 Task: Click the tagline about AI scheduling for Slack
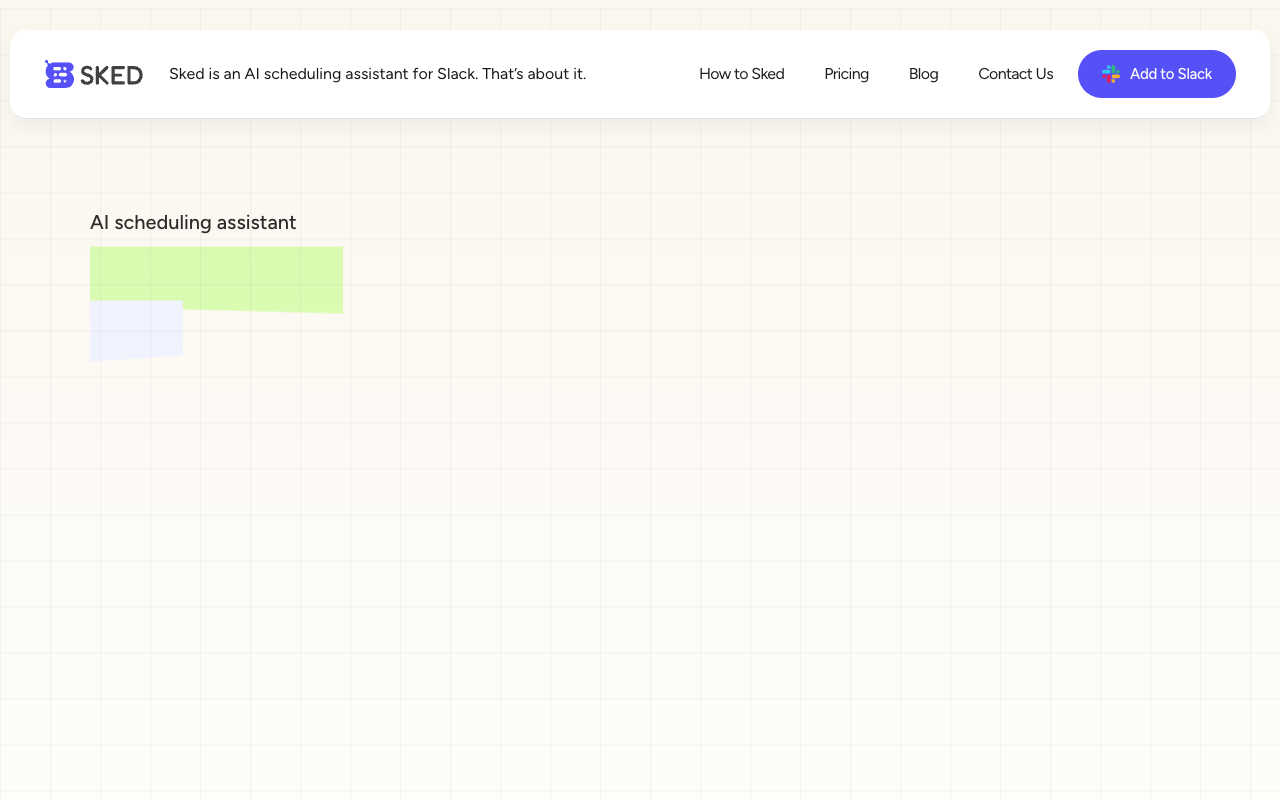click(378, 74)
